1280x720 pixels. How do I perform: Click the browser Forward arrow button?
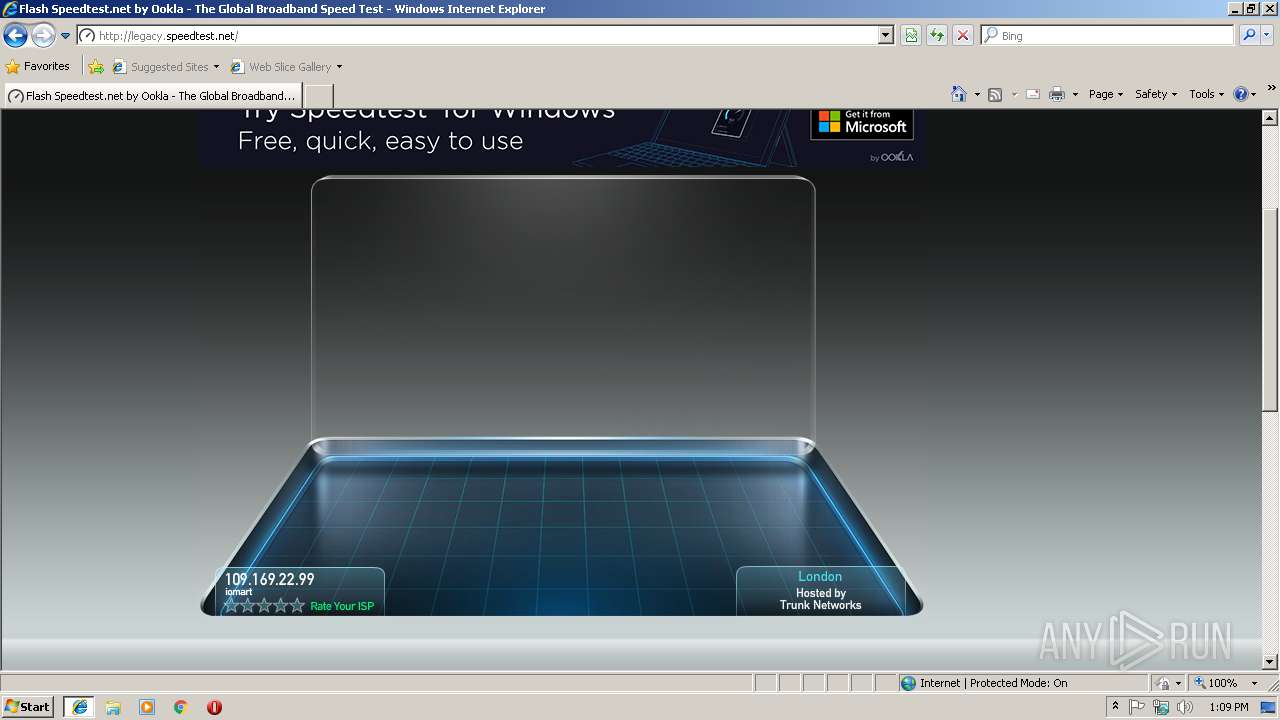tap(43, 36)
